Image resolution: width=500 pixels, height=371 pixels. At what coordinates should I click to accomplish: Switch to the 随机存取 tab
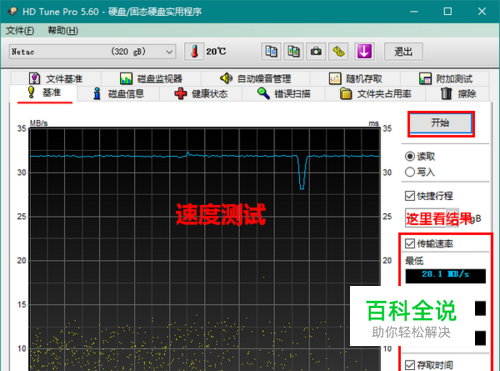click(355, 79)
